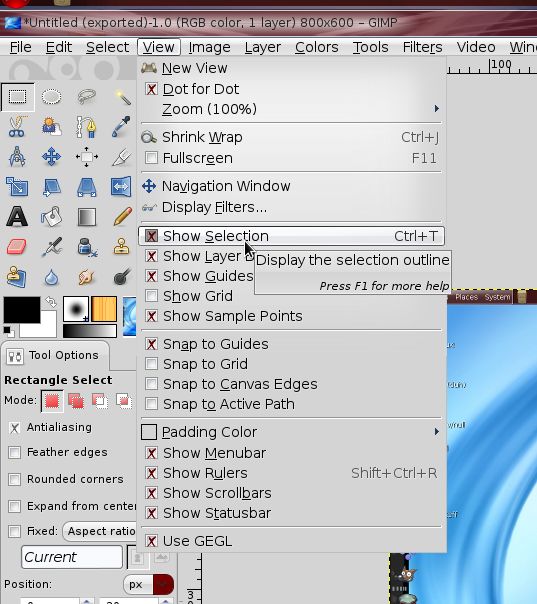Select the Clone stamp tool
This screenshot has height=604, width=537.
(x=122, y=247)
